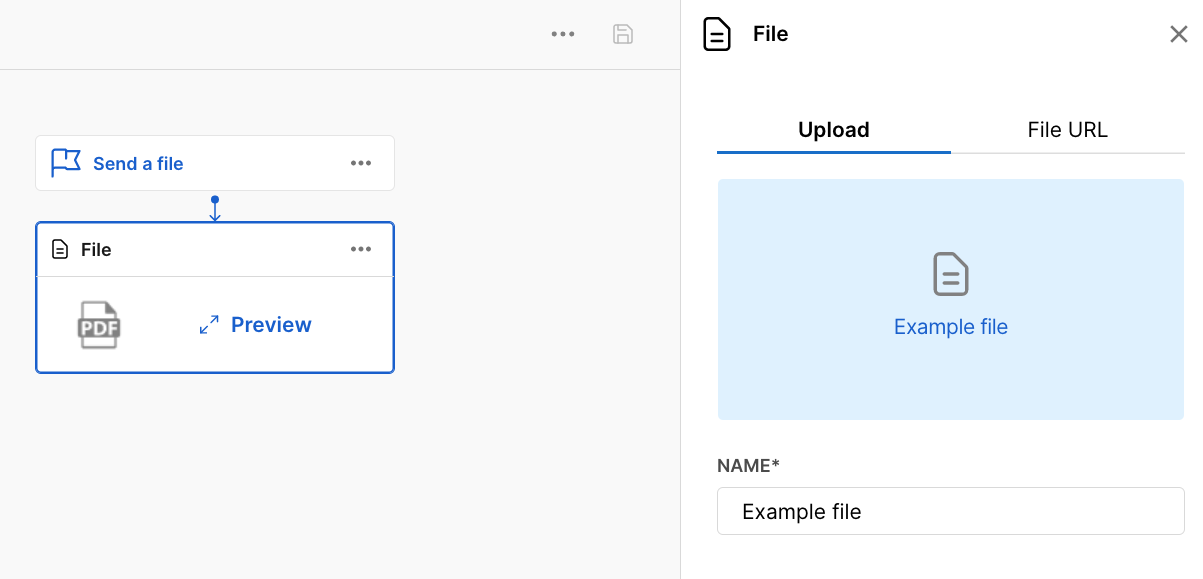Click the flag icon on the trigger node
1203x579 pixels.
[x=66, y=163]
